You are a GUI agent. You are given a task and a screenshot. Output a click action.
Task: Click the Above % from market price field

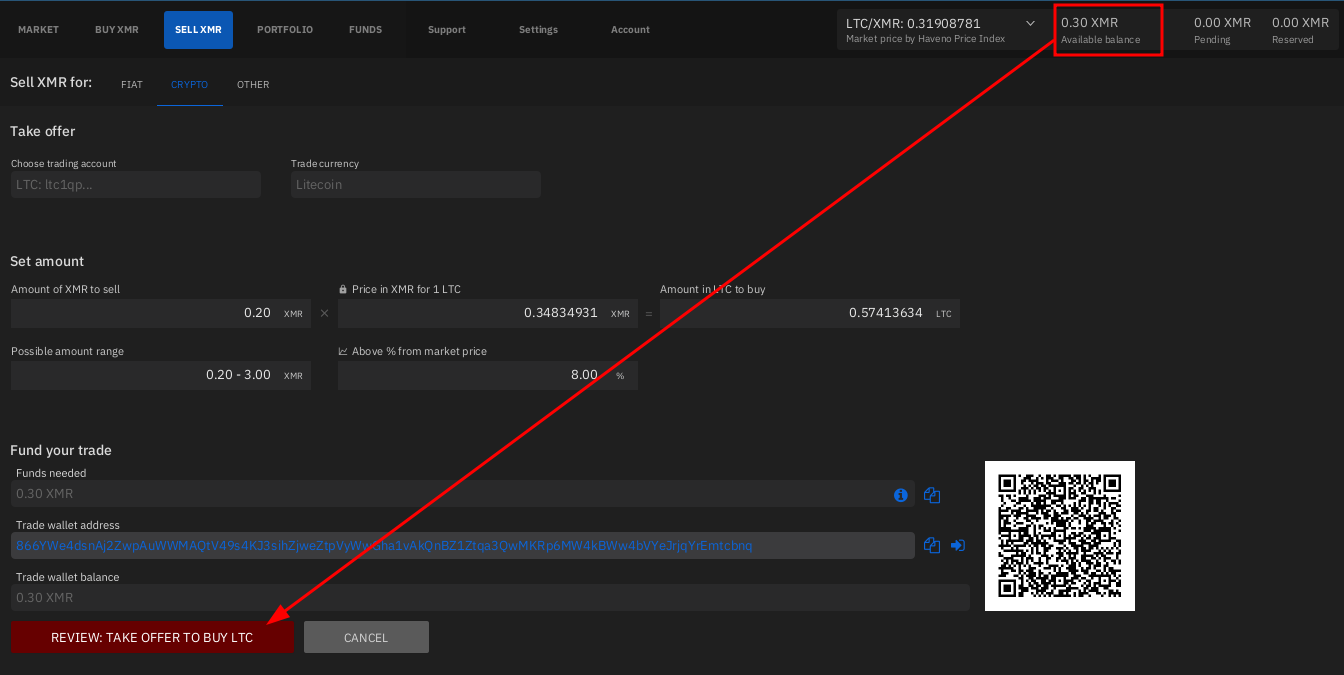point(488,375)
